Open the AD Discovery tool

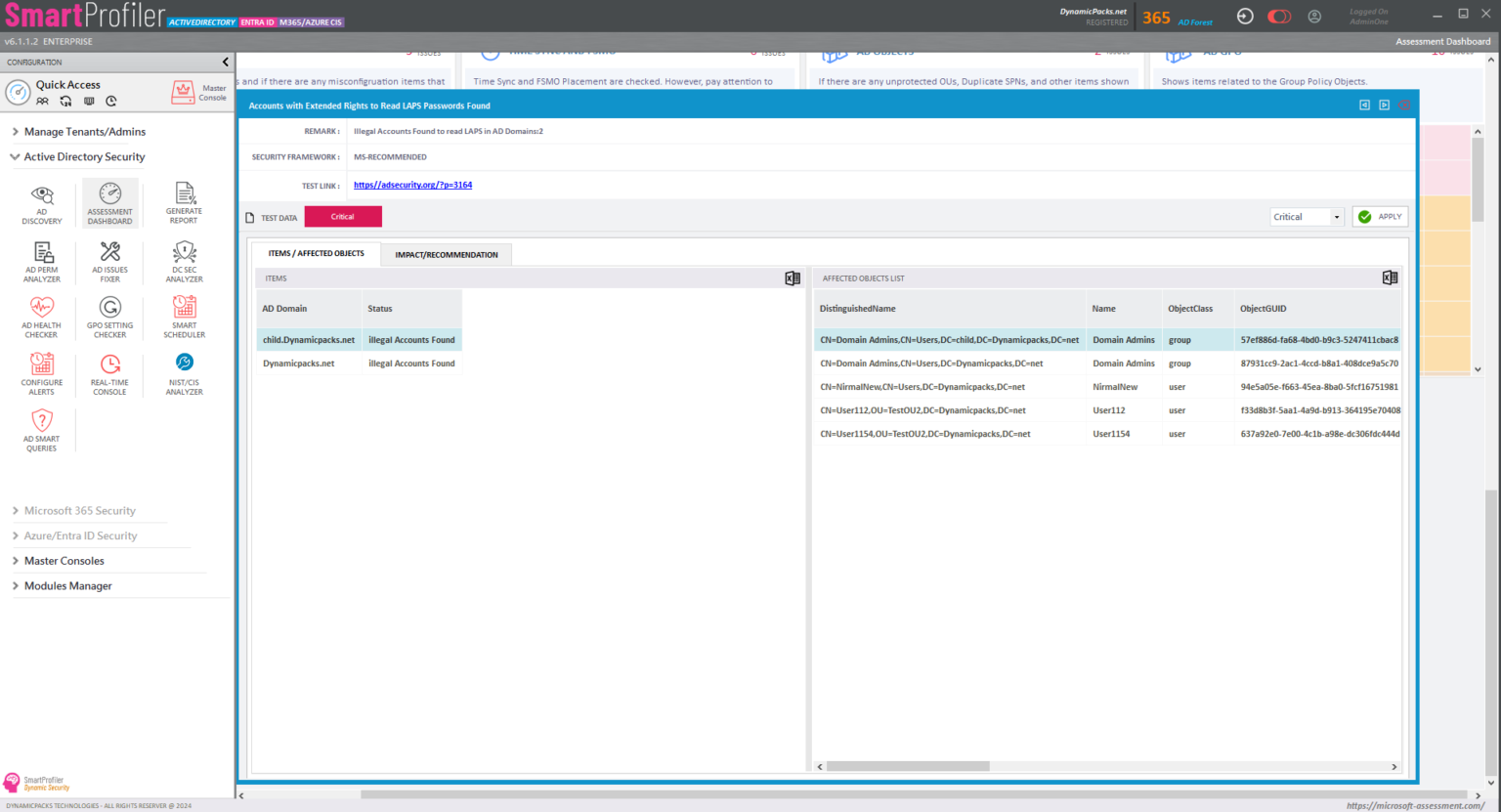click(42, 204)
